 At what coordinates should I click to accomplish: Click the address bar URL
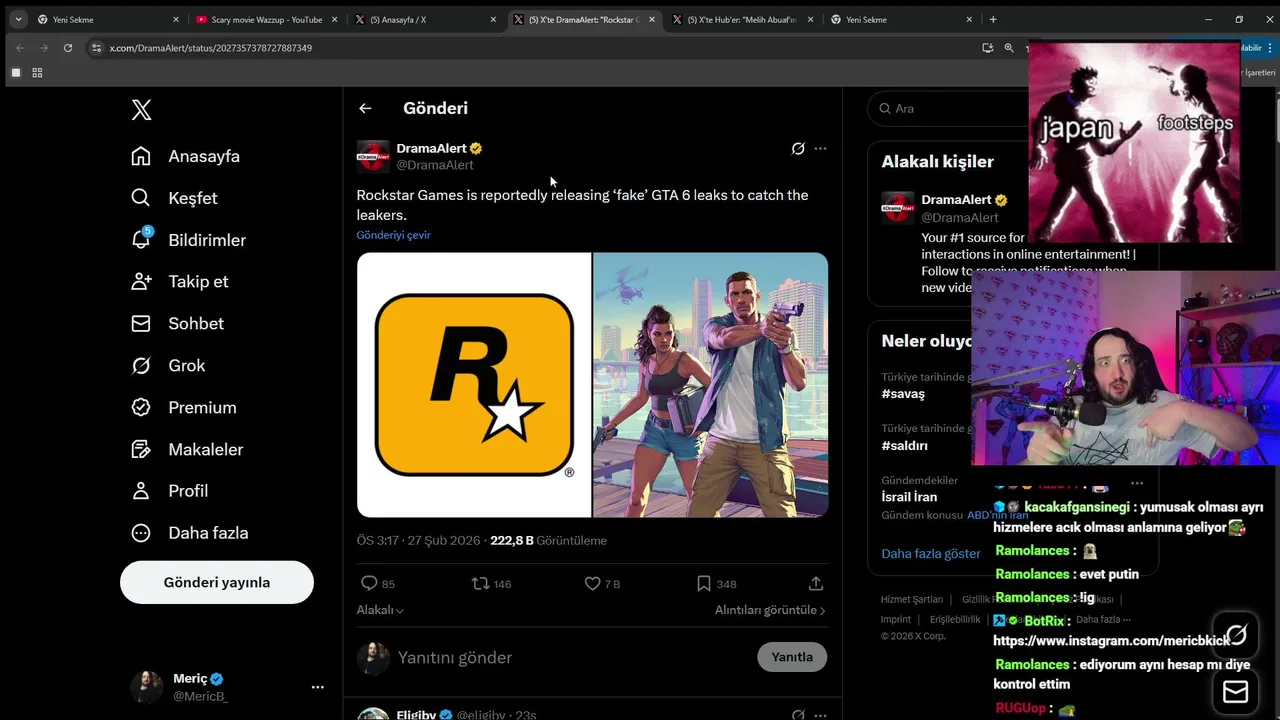click(x=211, y=48)
